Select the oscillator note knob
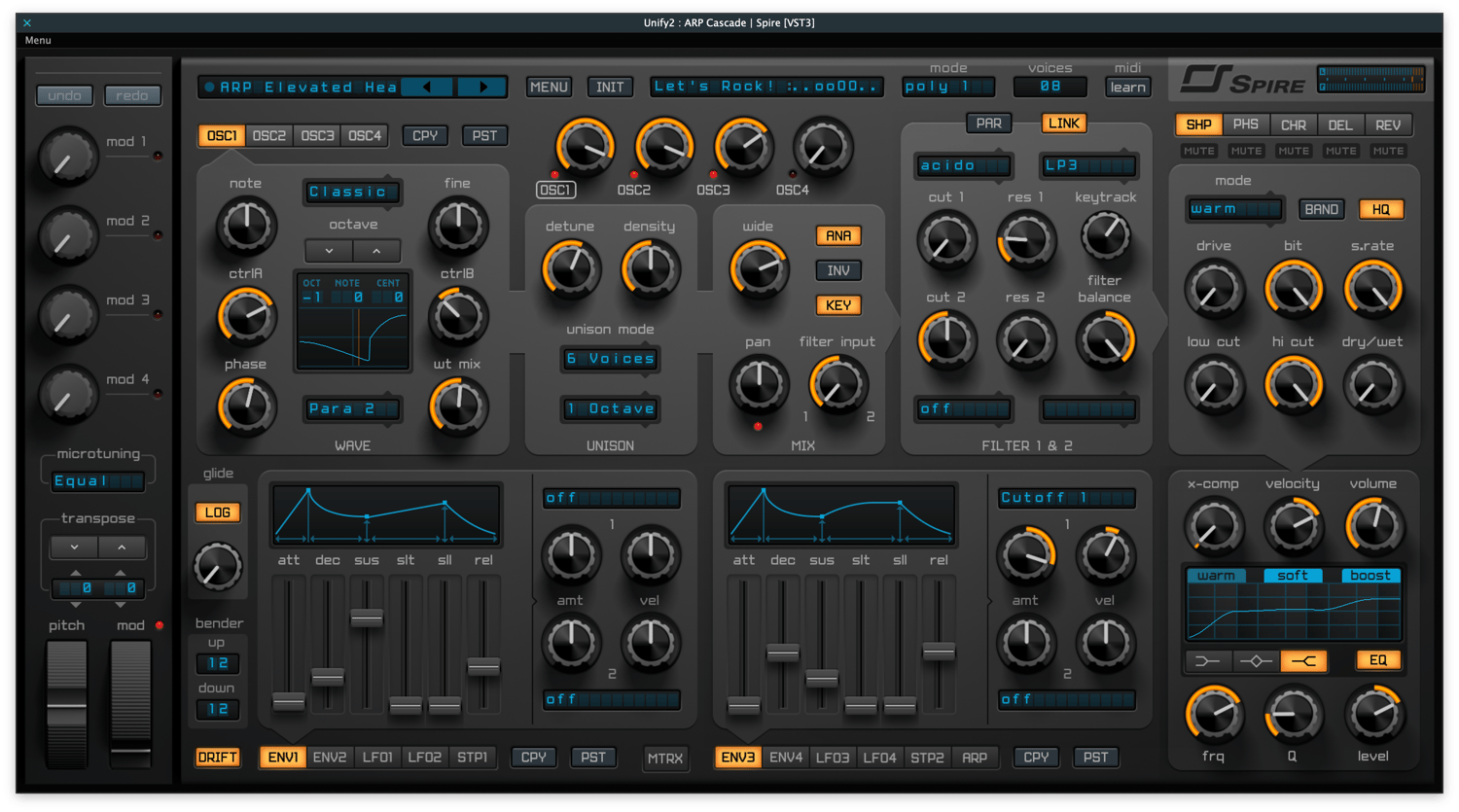Image resolution: width=1459 pixels, height=812 pixels. point(246,226)
